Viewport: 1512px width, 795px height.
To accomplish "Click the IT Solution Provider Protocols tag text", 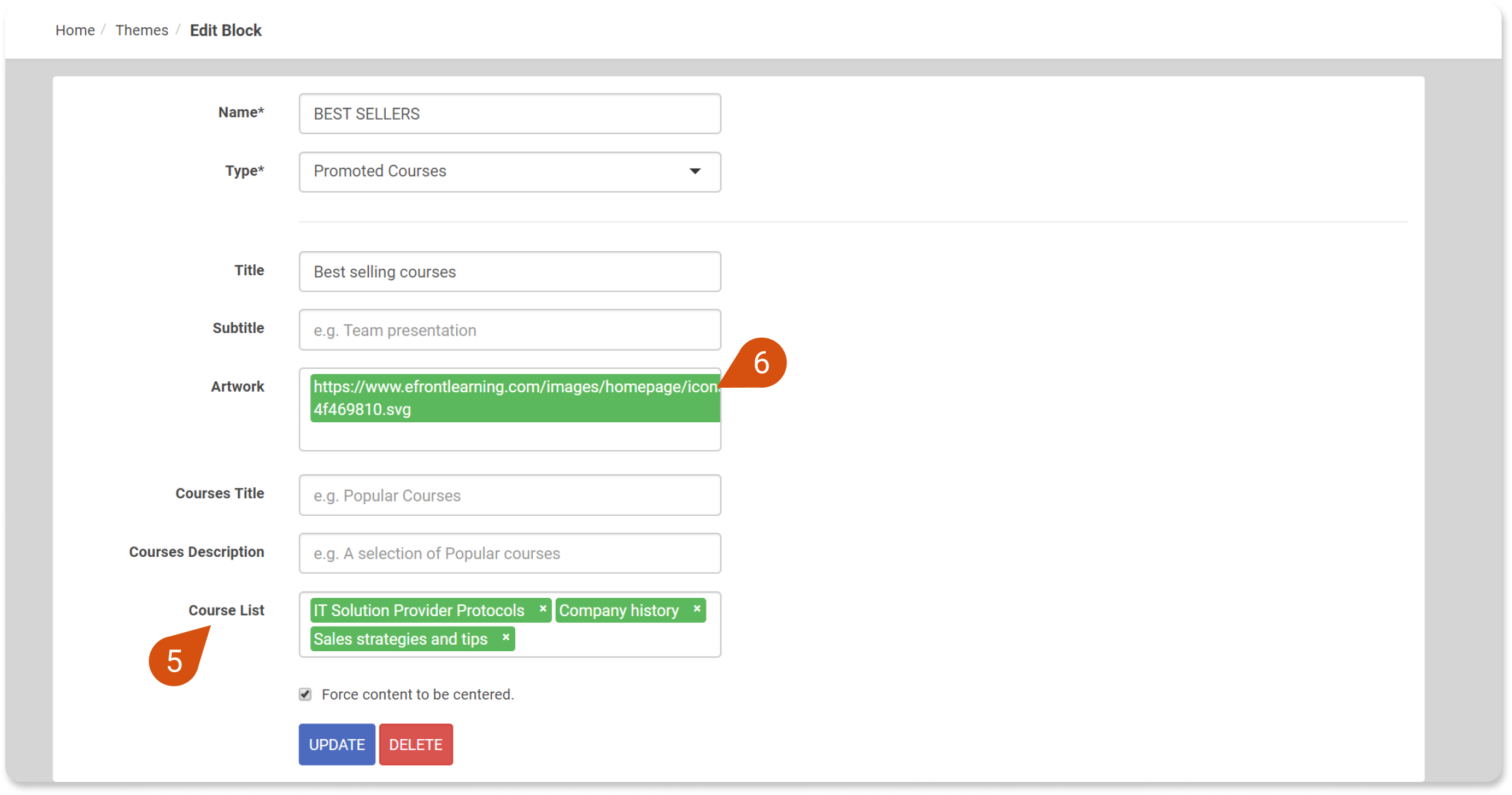I will coord(419,610).
